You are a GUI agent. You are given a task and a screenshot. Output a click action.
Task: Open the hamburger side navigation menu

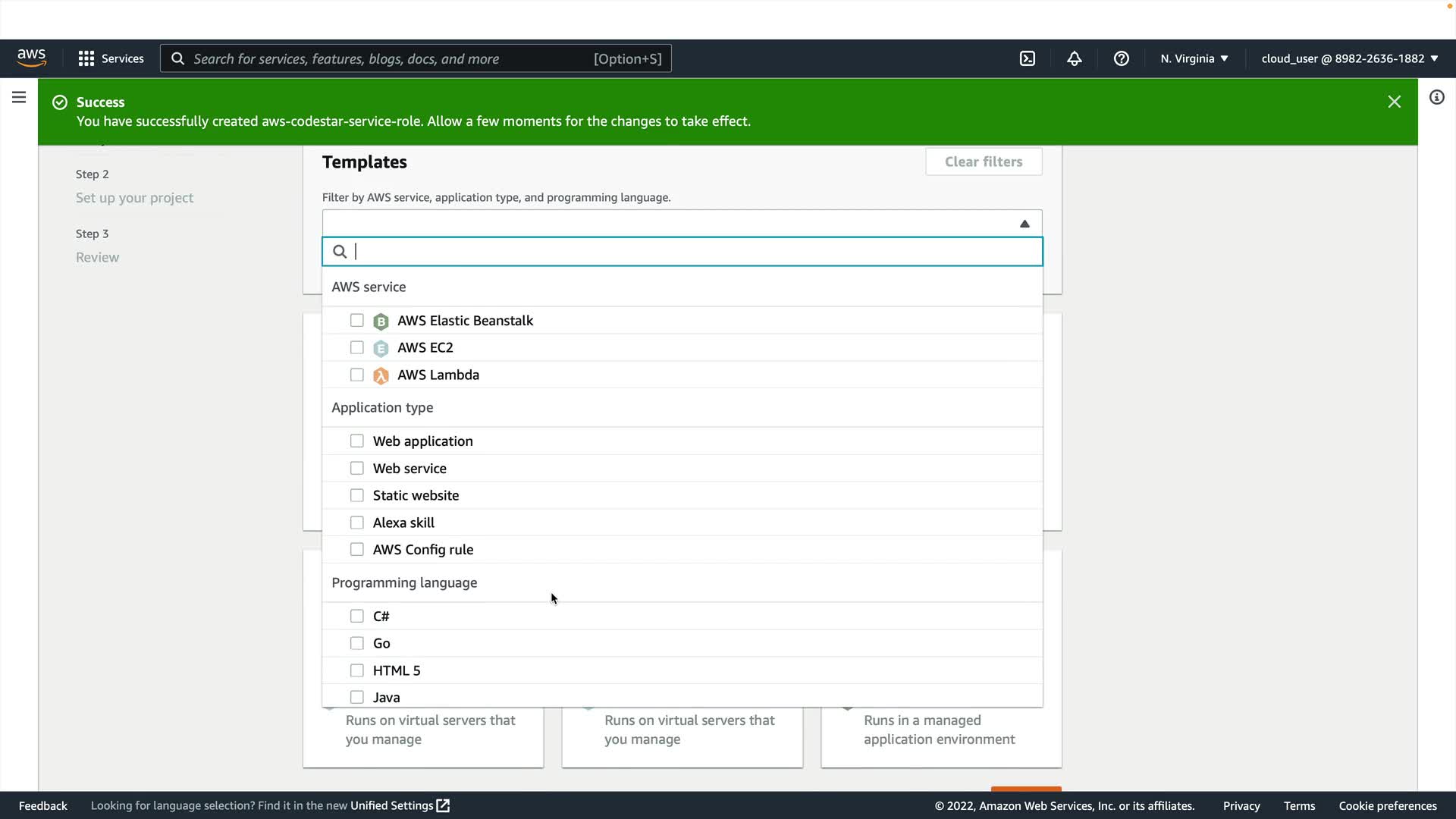point(19,97)
